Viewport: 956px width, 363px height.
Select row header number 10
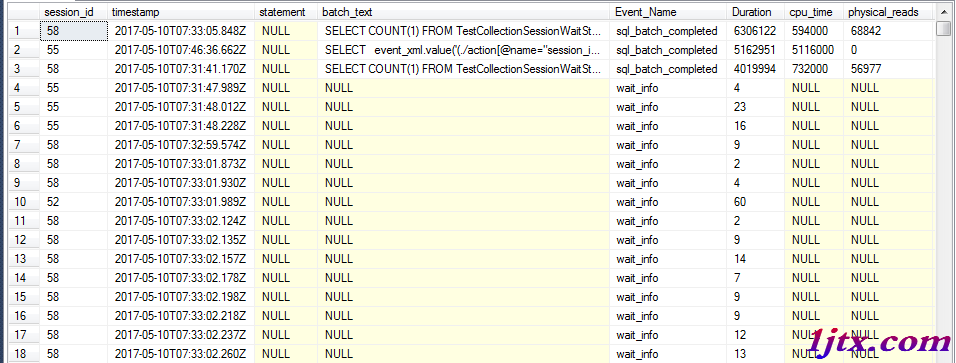(20, 202)
